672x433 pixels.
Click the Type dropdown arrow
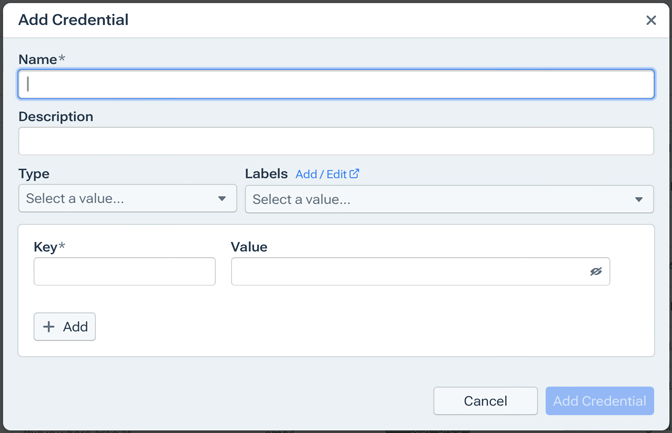[222, 199]
